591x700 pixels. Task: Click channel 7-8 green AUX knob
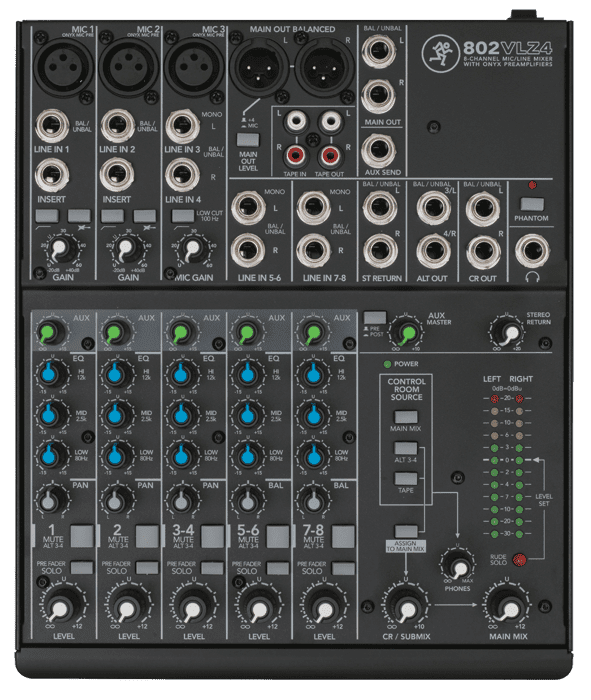pyautogui.click(x=311, y=333)
